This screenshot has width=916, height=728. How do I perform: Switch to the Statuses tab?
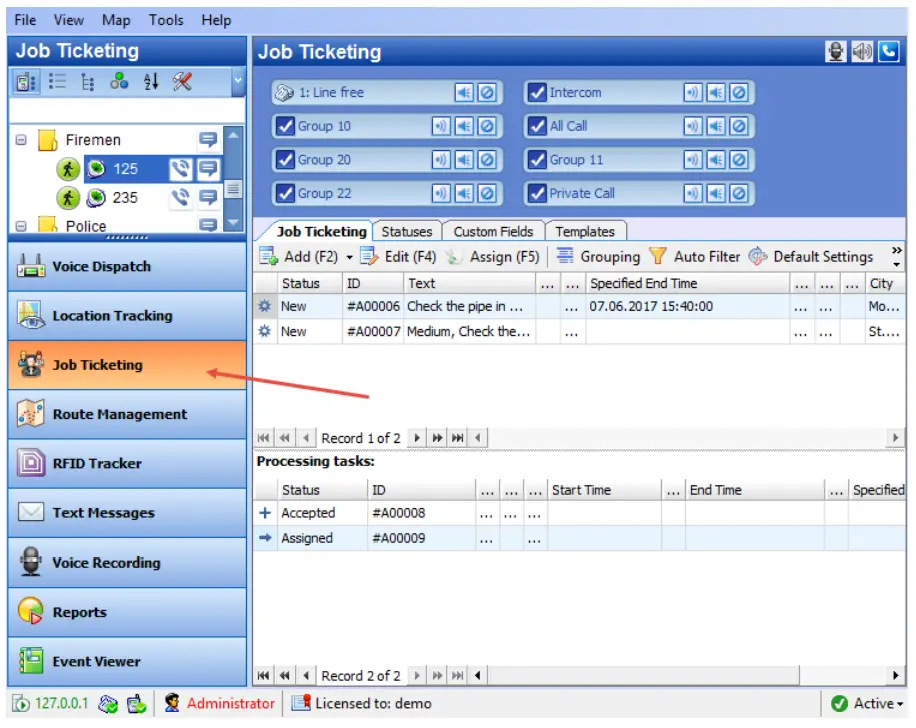tap(407, 231)
